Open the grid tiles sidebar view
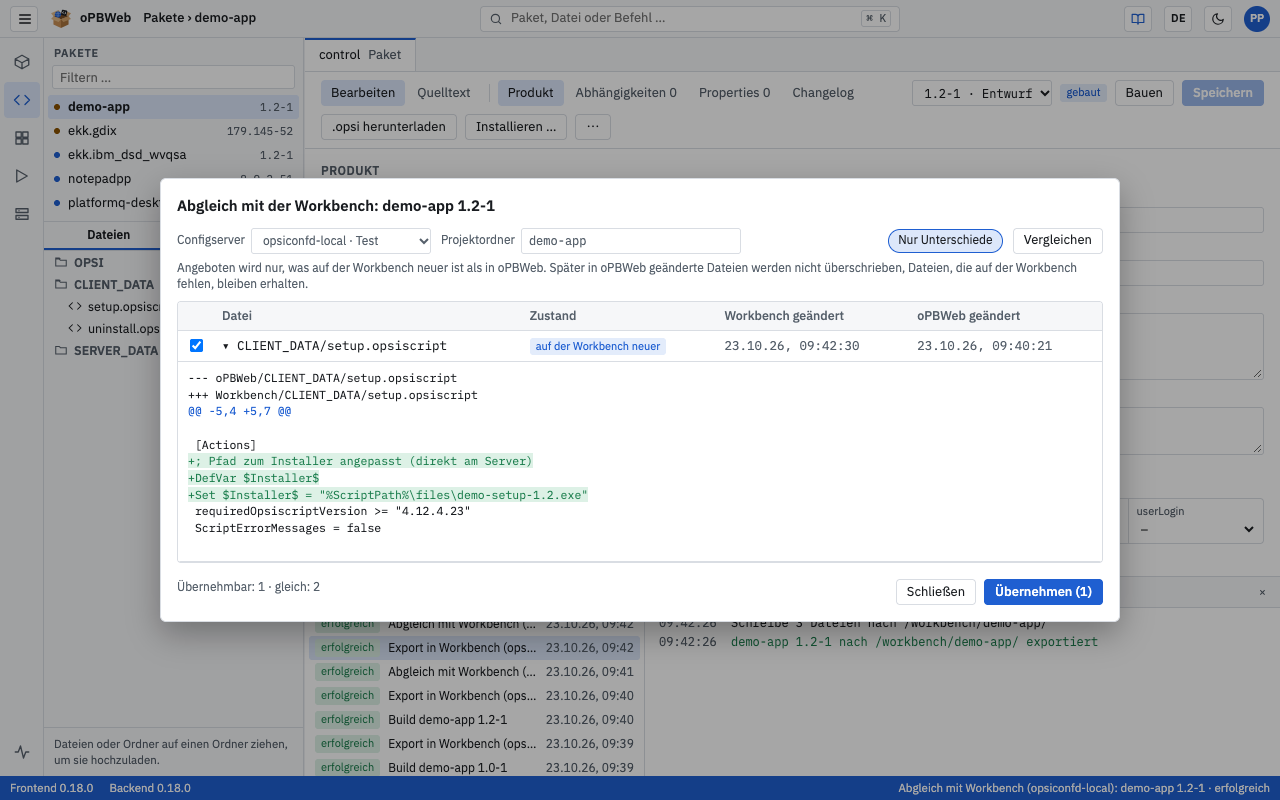The image size is (1280, 800). point(22,138)
